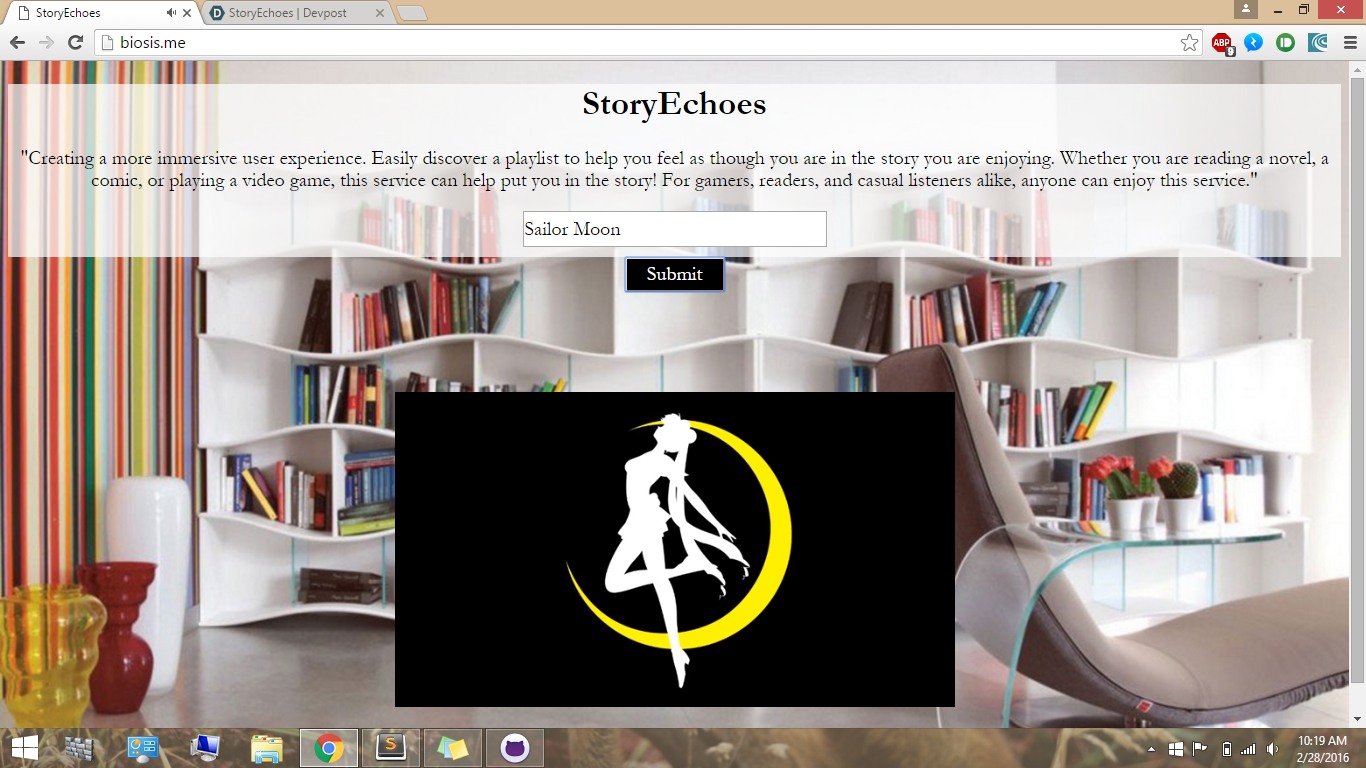Open the volume speaker tray icon

pos(1272,748)
